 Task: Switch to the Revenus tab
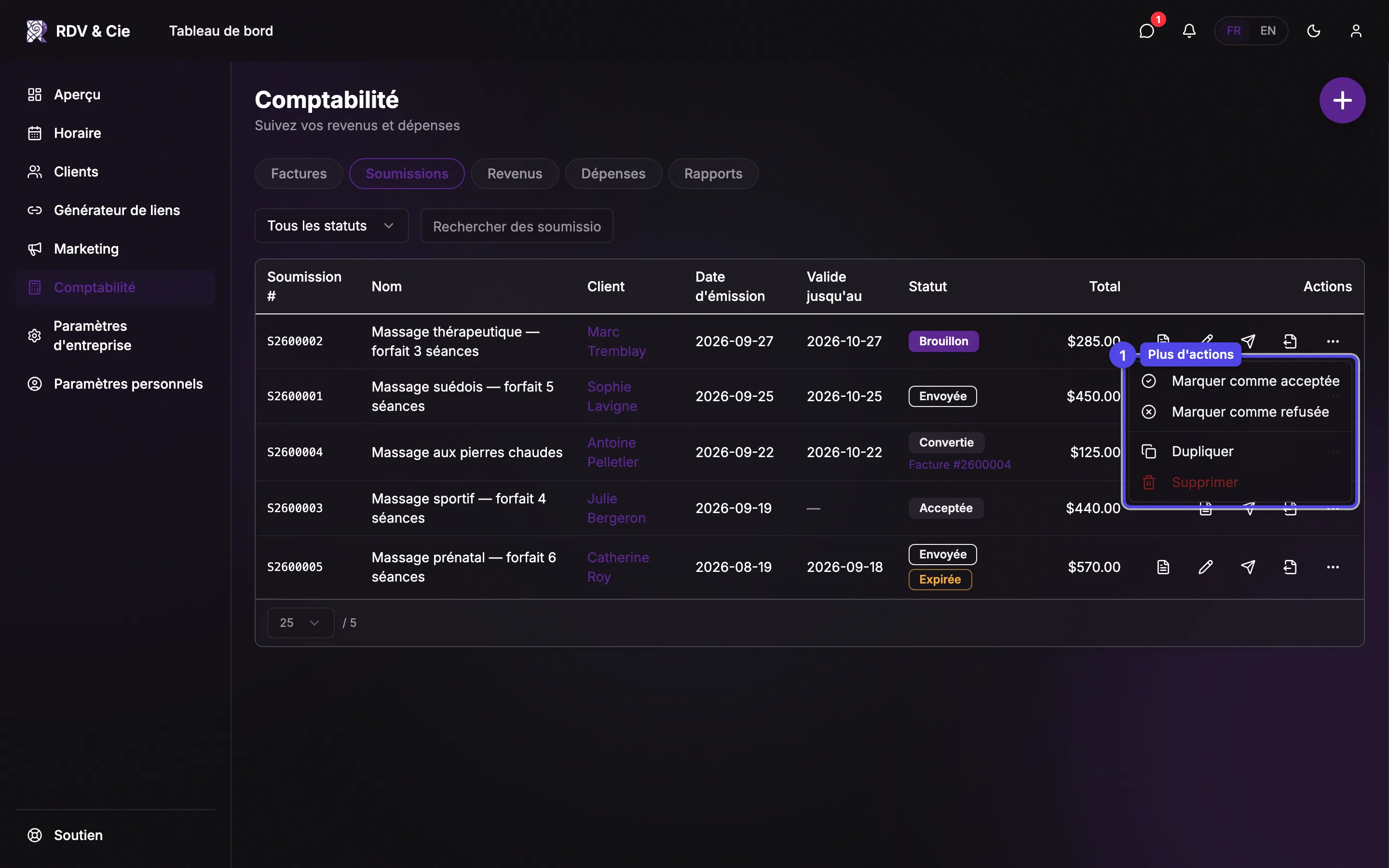514,174
